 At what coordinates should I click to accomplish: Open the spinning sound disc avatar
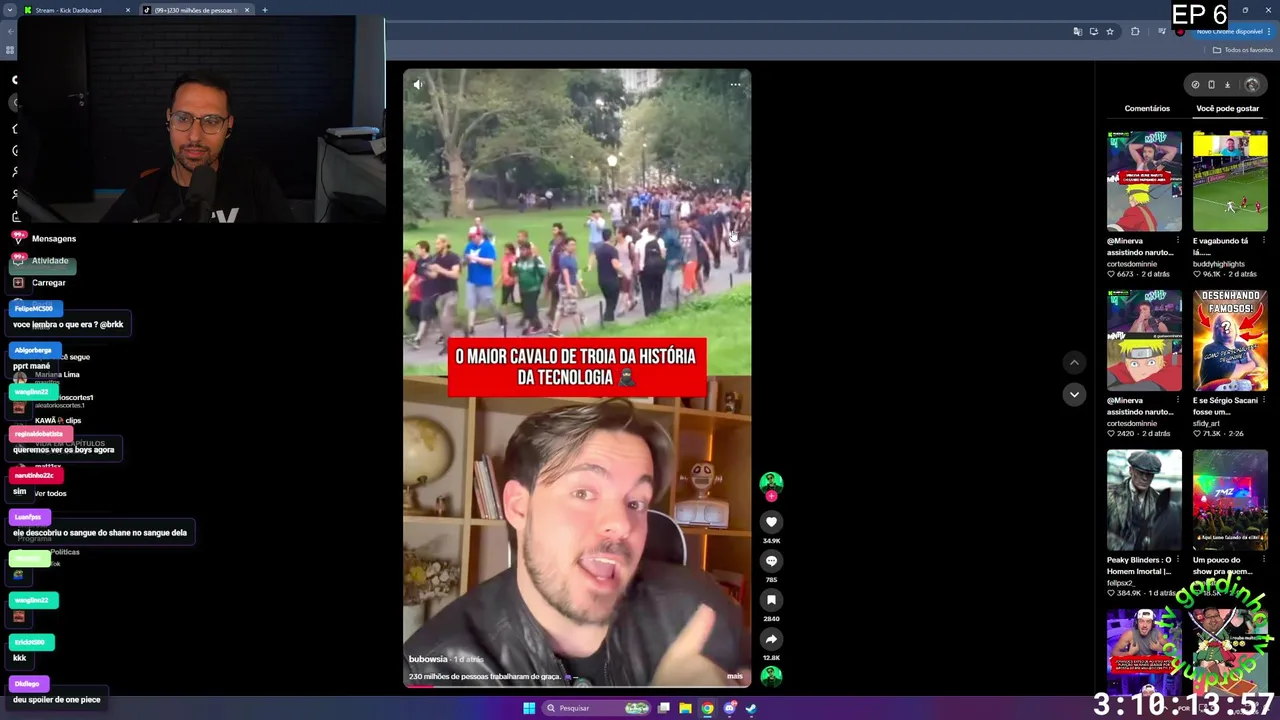point(771,676)
